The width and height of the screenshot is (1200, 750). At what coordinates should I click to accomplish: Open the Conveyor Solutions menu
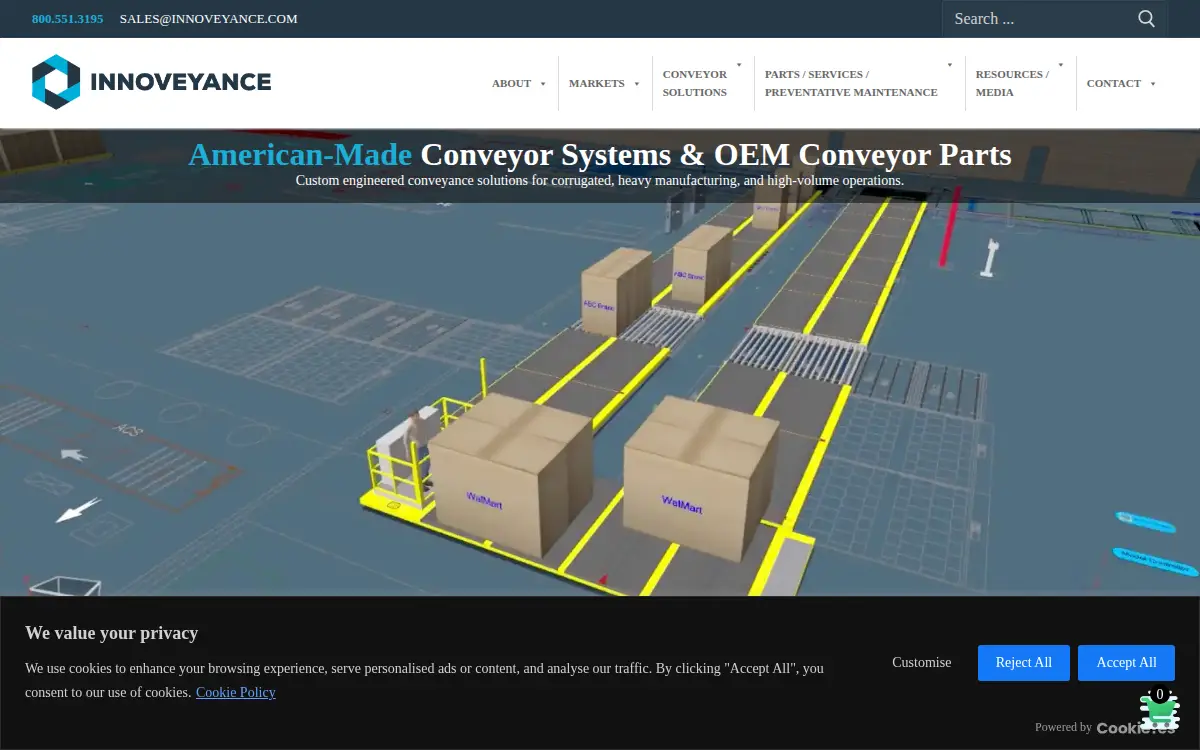(x=695, y=83)
